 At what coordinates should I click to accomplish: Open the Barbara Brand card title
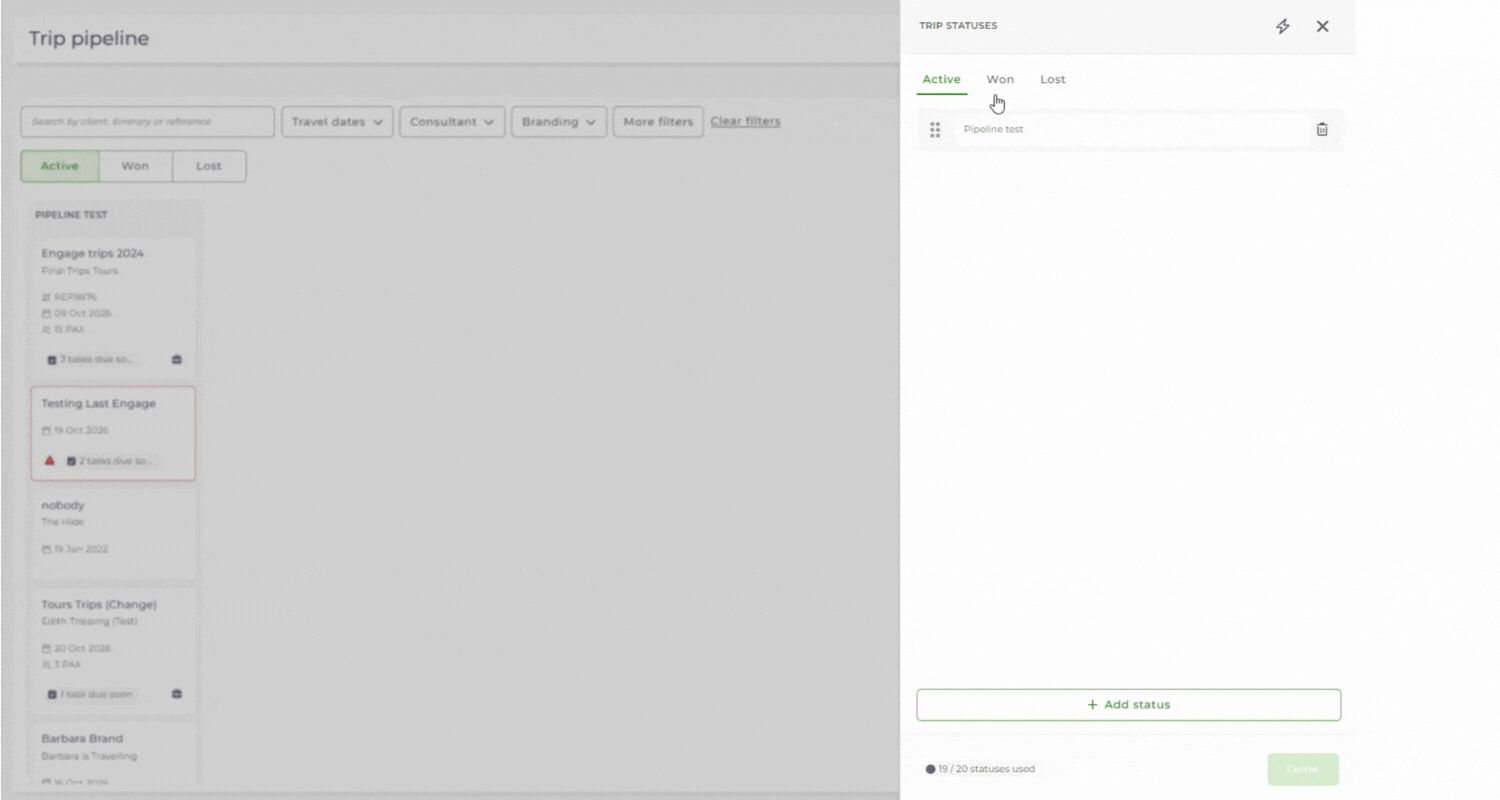(x=82, y=738)
